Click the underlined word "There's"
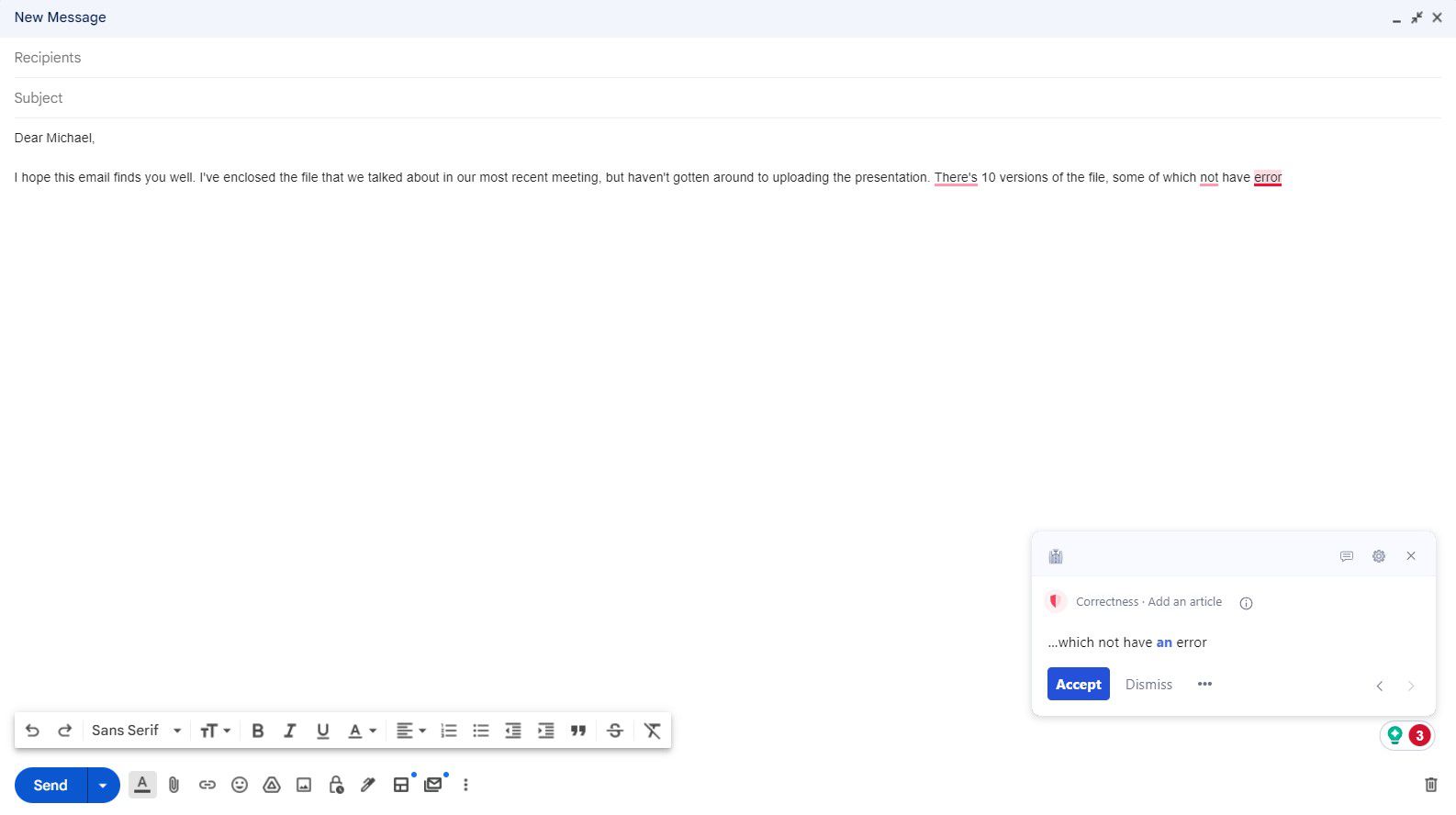Screen dimensions: 1456x815 (x=956, y=178)
